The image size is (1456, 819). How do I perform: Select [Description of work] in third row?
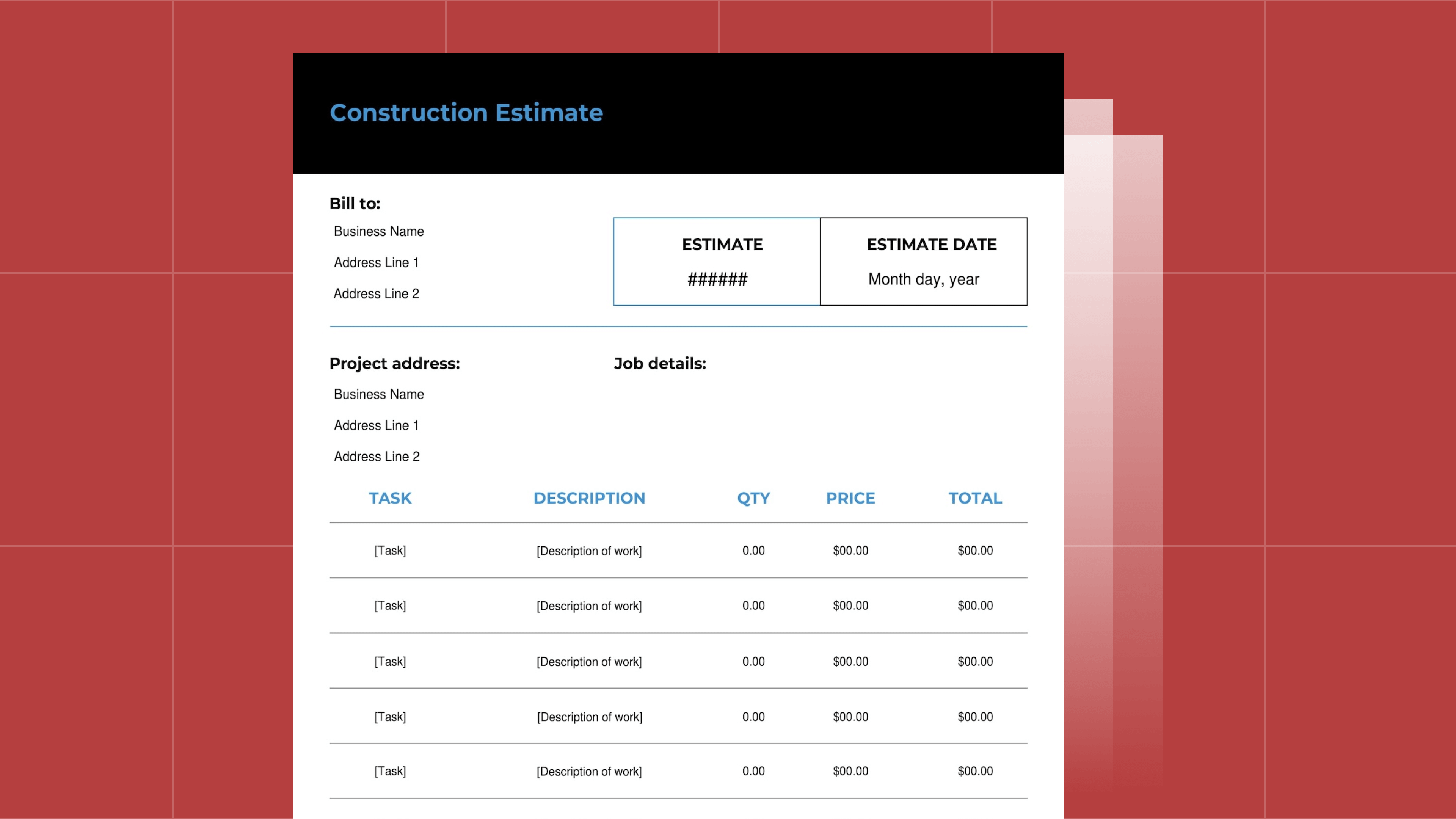click(x=589, y=661)
